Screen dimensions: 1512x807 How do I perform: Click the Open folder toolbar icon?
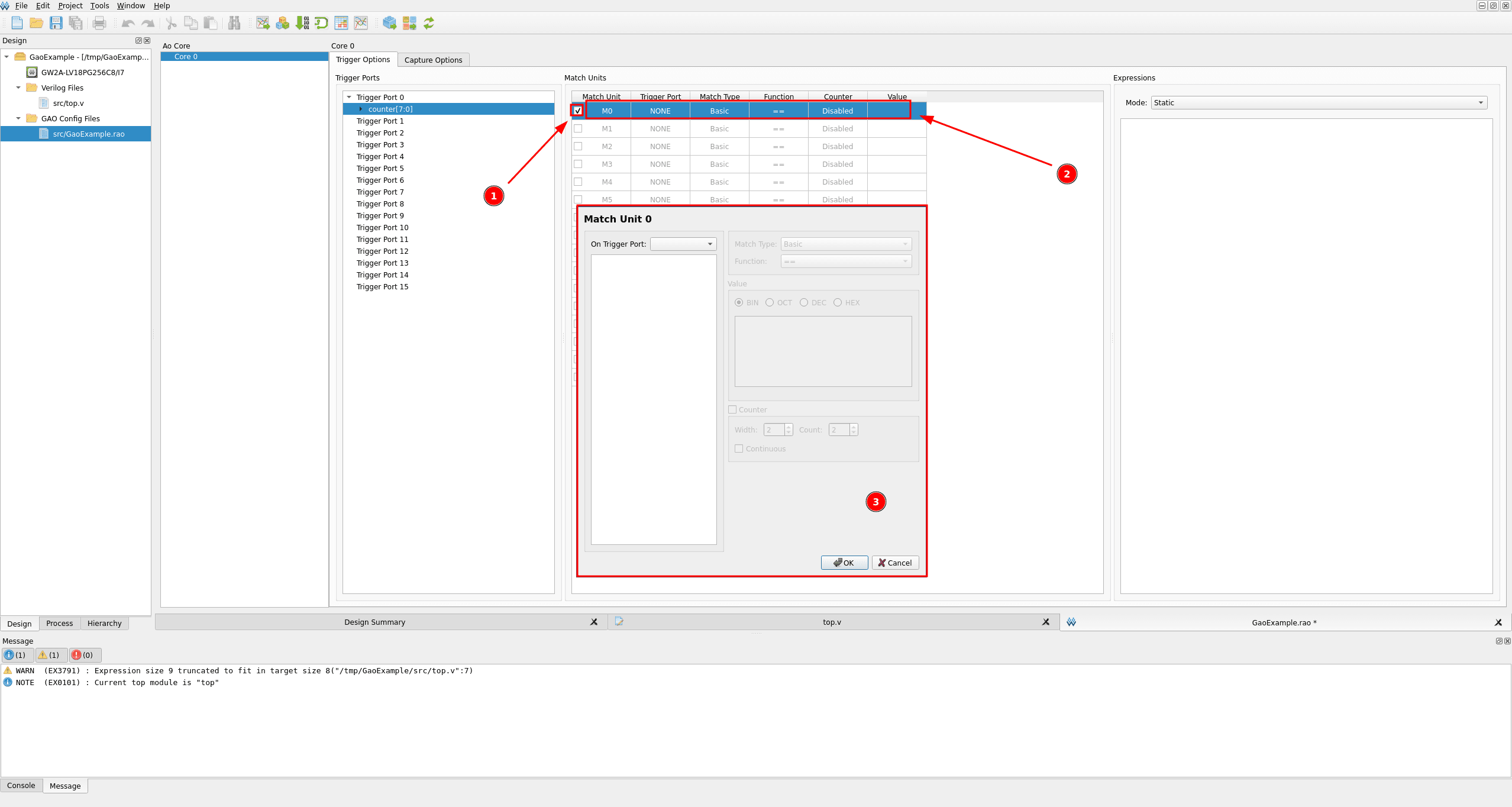point(37,23)
